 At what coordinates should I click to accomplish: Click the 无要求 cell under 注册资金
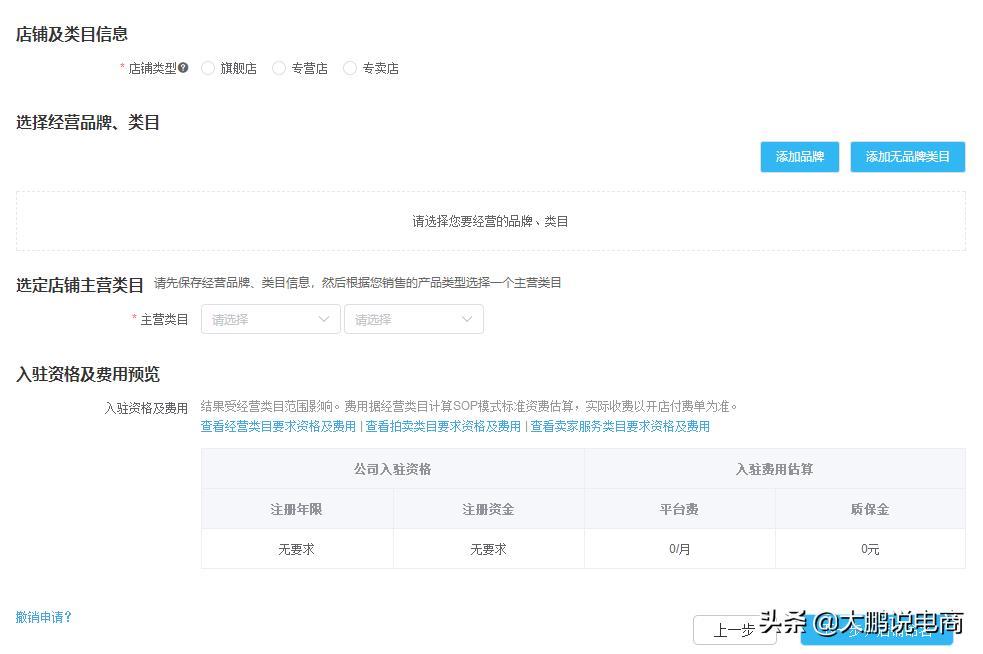(x=488, y=549)
